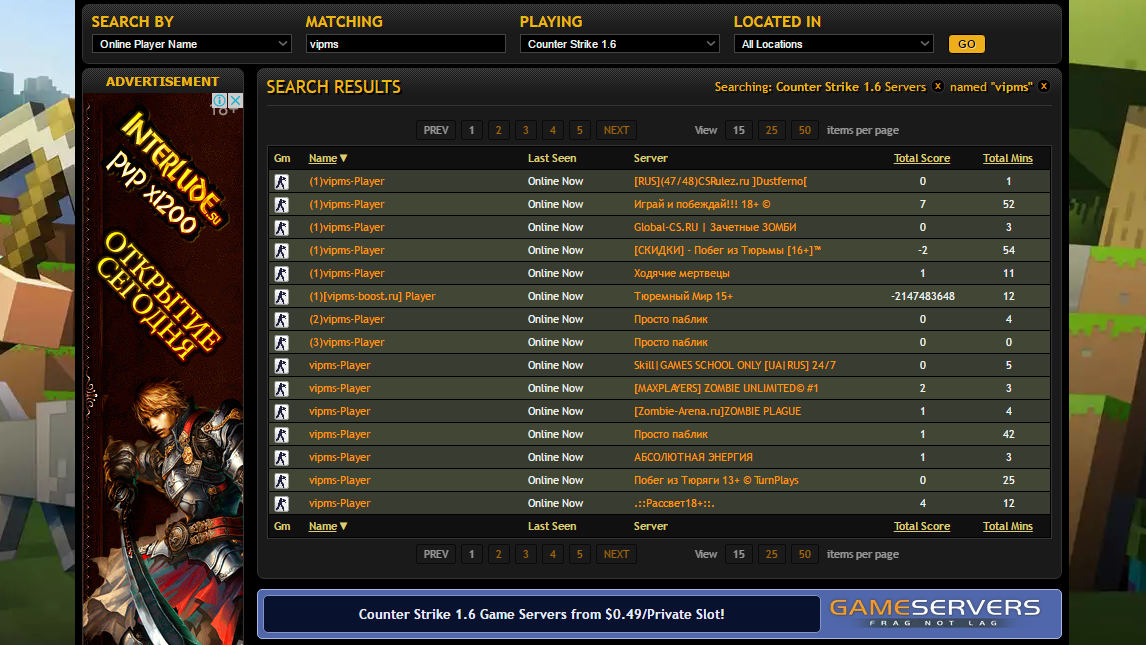1146x645 pixels.
Task: Open server [MAXPLAYERS] ZOMBIE UNLIMITED #1
Action: pyautogui.click(x=726, y=388)
